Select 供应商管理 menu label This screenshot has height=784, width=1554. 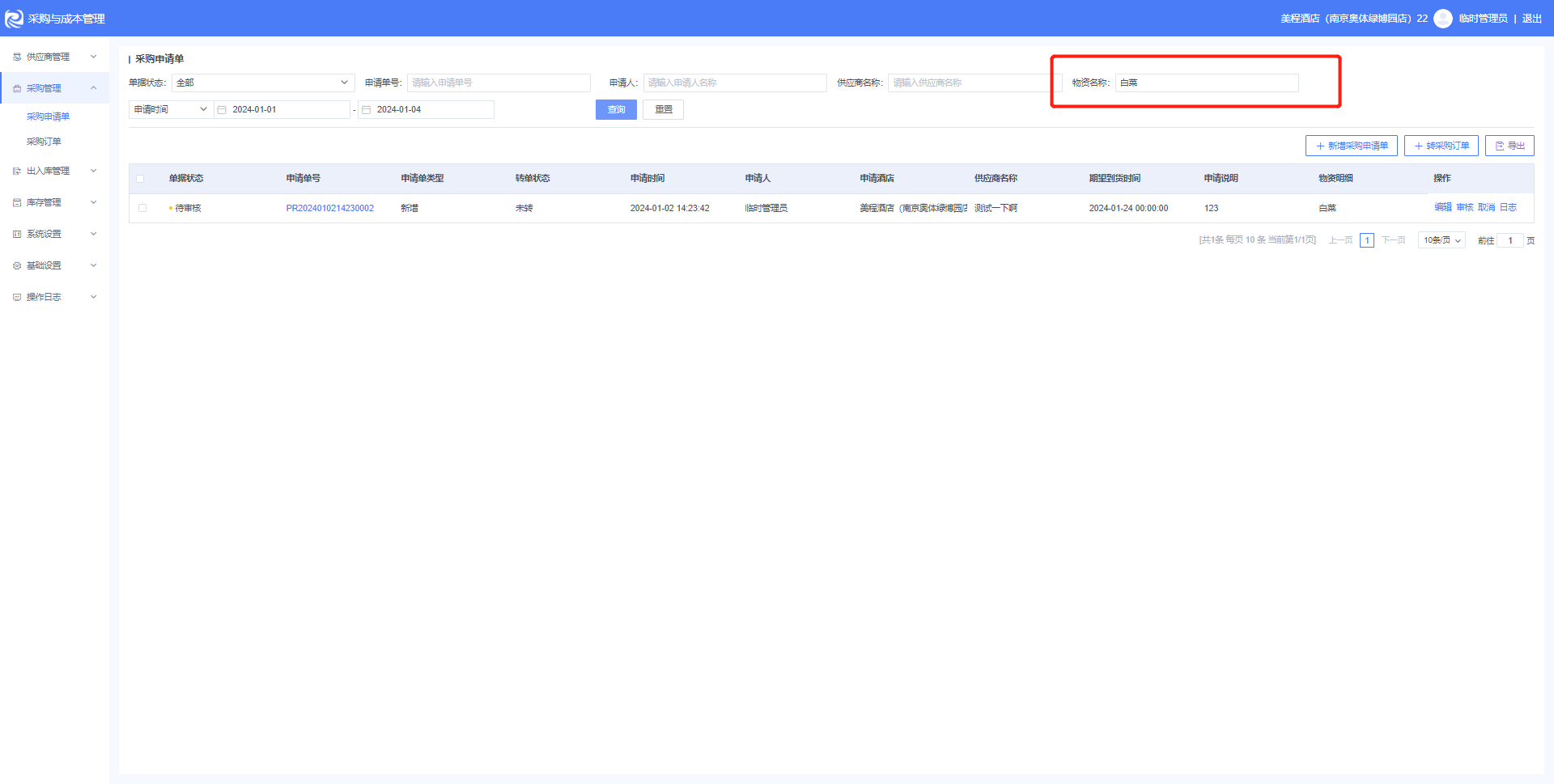(48, 57)
